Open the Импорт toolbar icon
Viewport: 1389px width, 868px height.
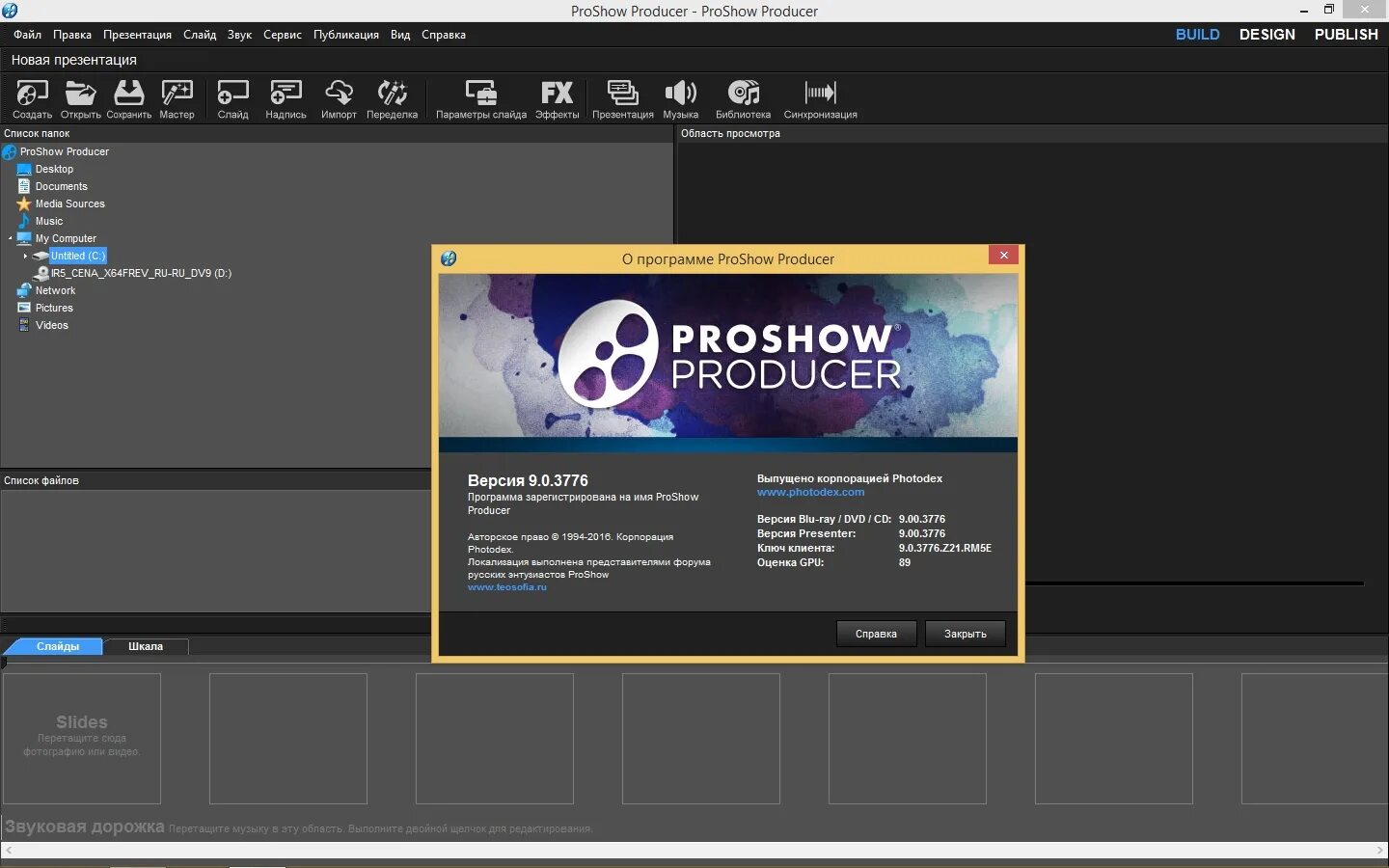pos(339,99)
